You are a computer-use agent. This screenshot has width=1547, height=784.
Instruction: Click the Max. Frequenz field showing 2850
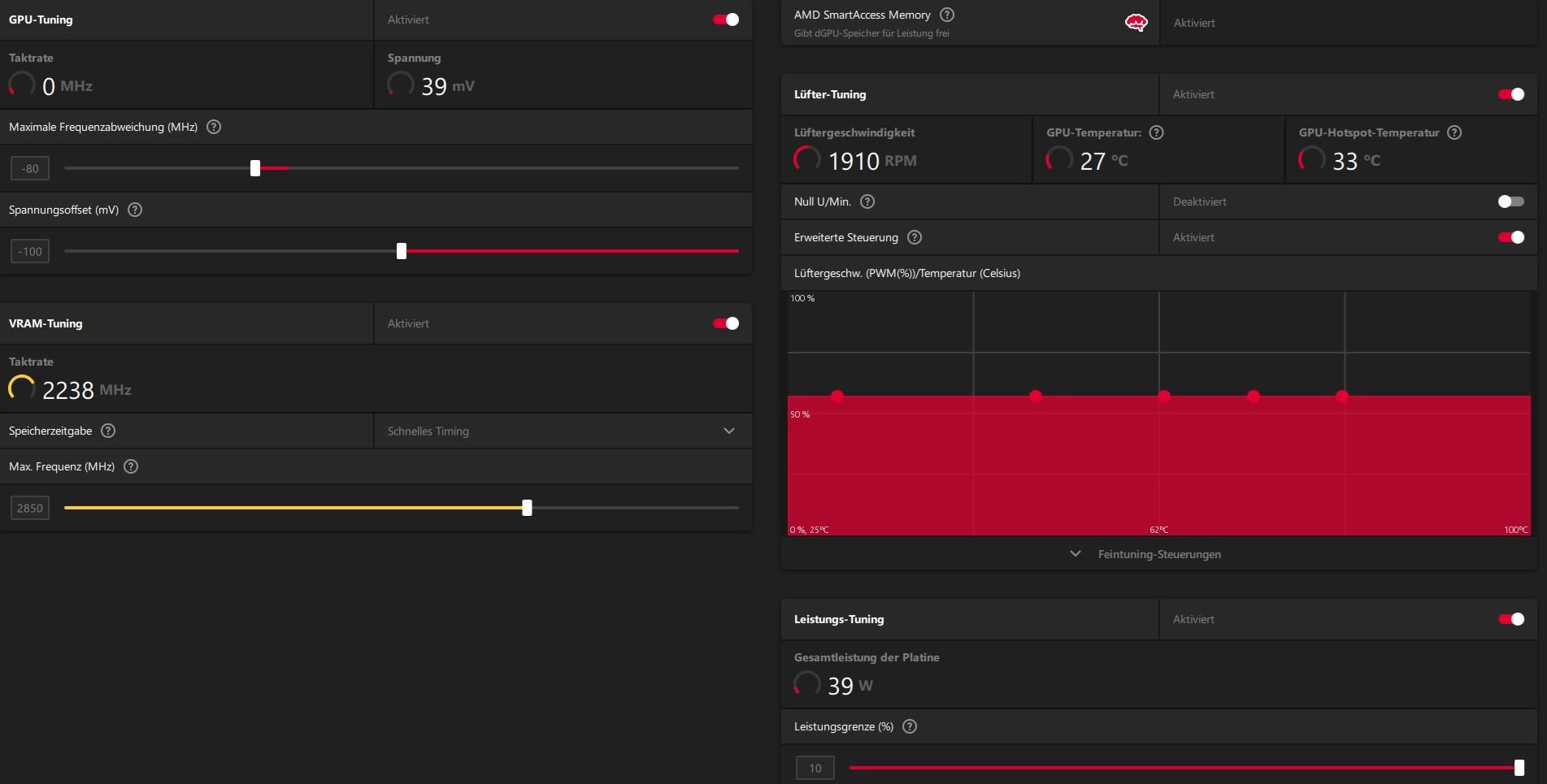(x=30, y=508)
